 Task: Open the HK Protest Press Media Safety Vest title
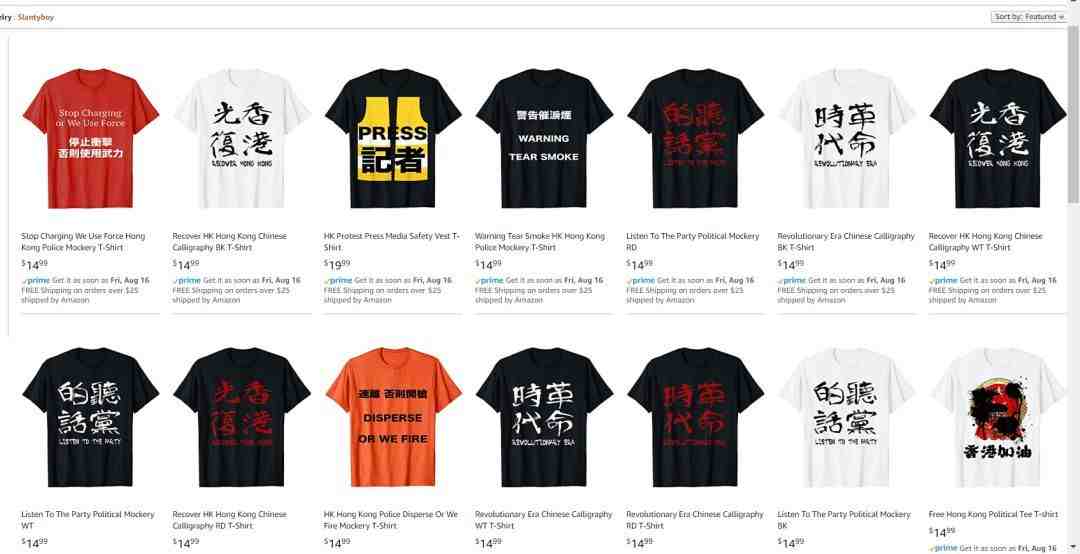coord(391,241)
